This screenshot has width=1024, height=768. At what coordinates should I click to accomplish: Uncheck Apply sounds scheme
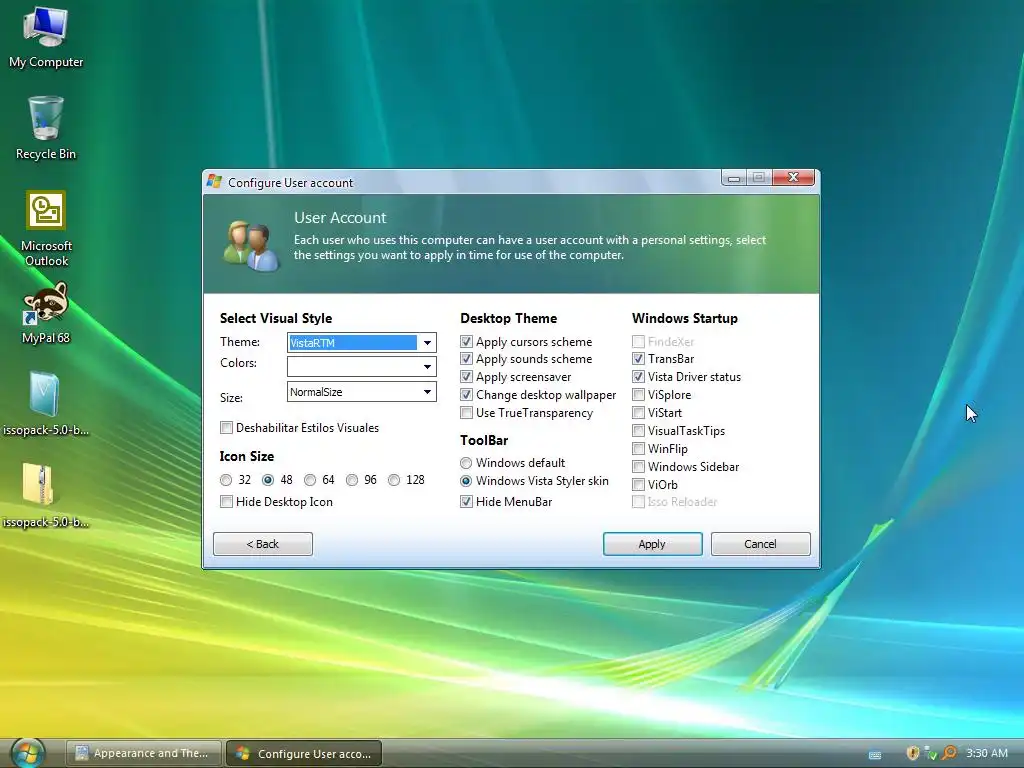coord(466,359)
